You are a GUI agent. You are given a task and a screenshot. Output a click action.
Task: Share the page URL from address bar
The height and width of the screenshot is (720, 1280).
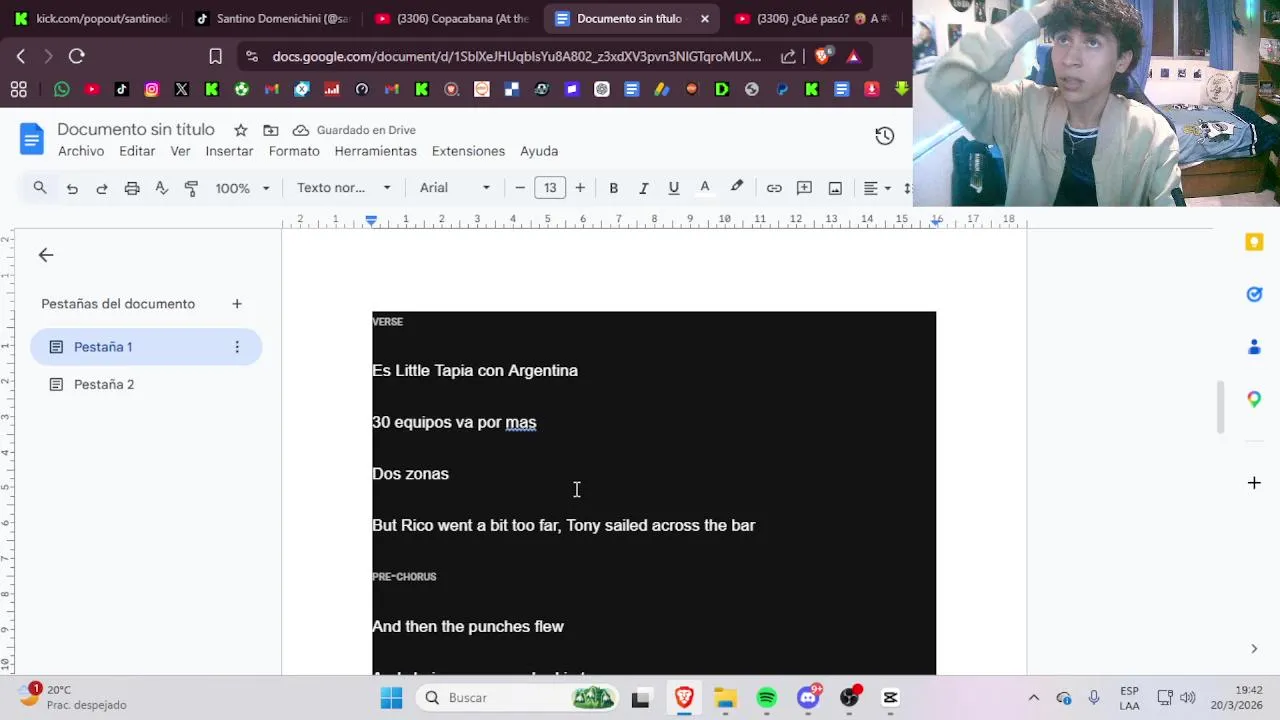[x=788, y=56]
